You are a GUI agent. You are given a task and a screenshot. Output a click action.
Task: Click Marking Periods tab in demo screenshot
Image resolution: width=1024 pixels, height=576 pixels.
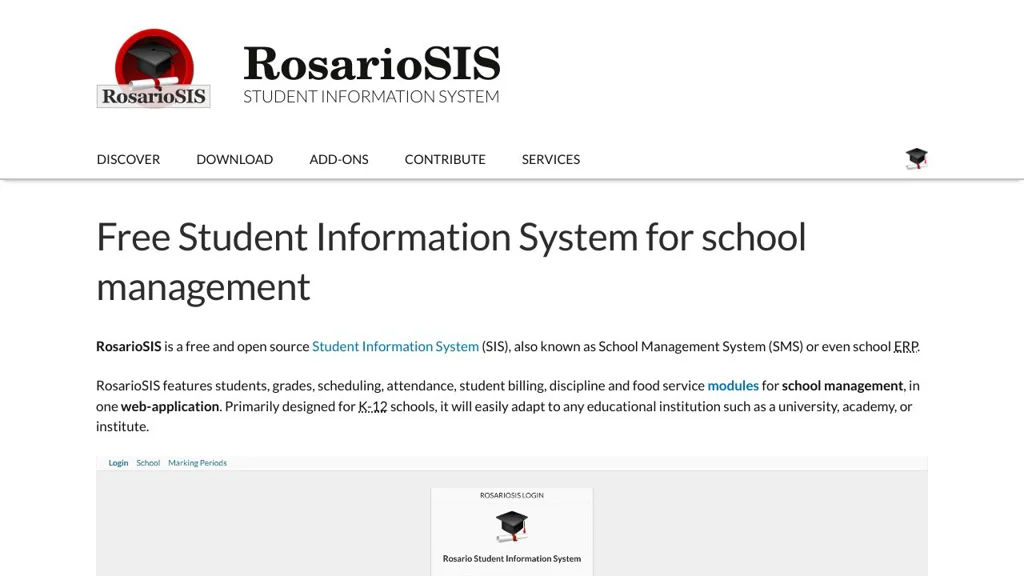197,463
